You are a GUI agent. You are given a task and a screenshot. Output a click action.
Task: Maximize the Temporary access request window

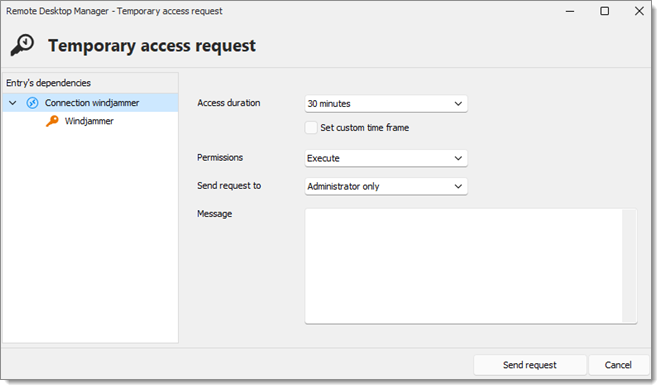coord(605,11)
